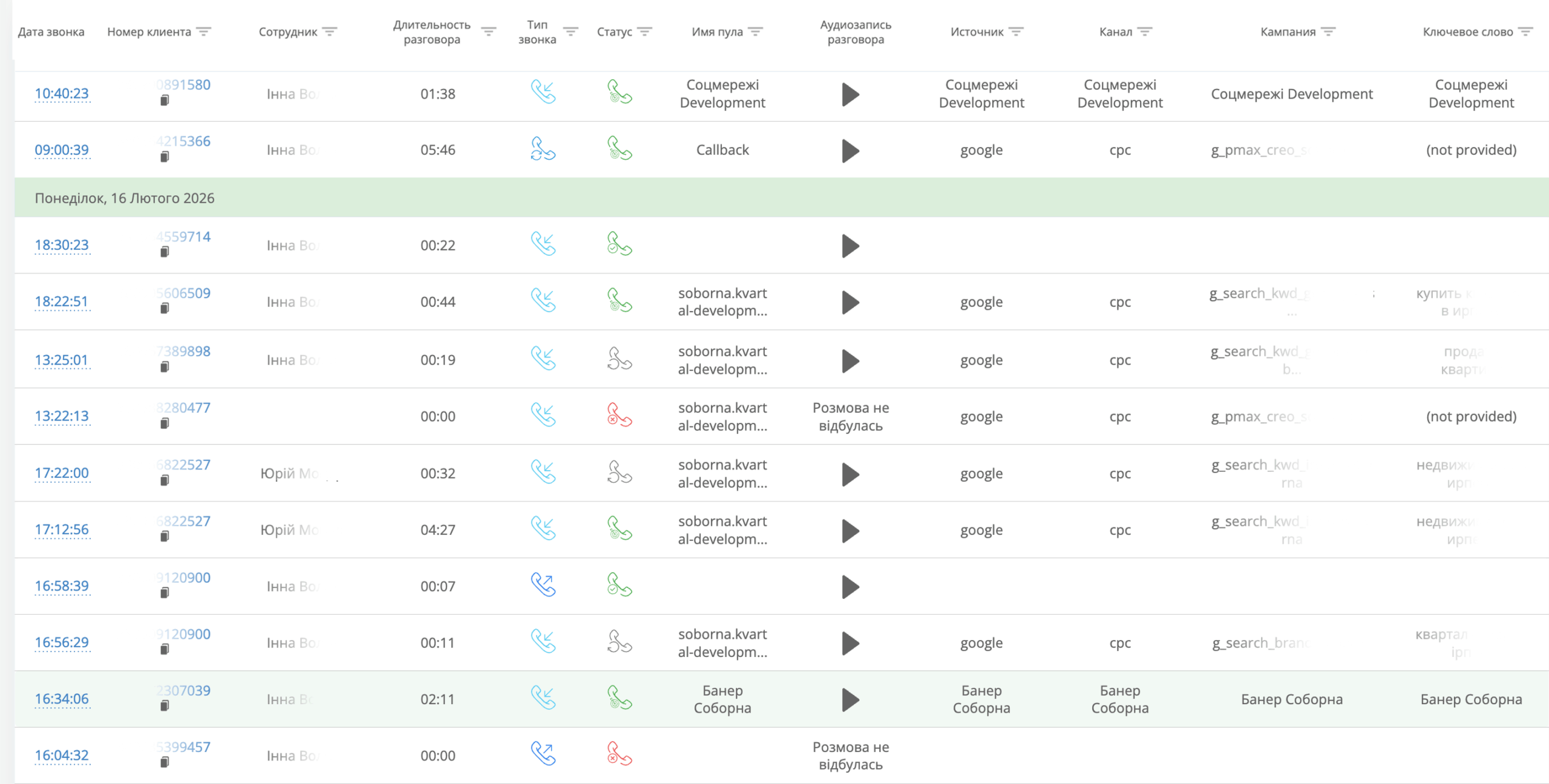Open the Кампания column filter
The image size is (1549, 784).
1328,31
